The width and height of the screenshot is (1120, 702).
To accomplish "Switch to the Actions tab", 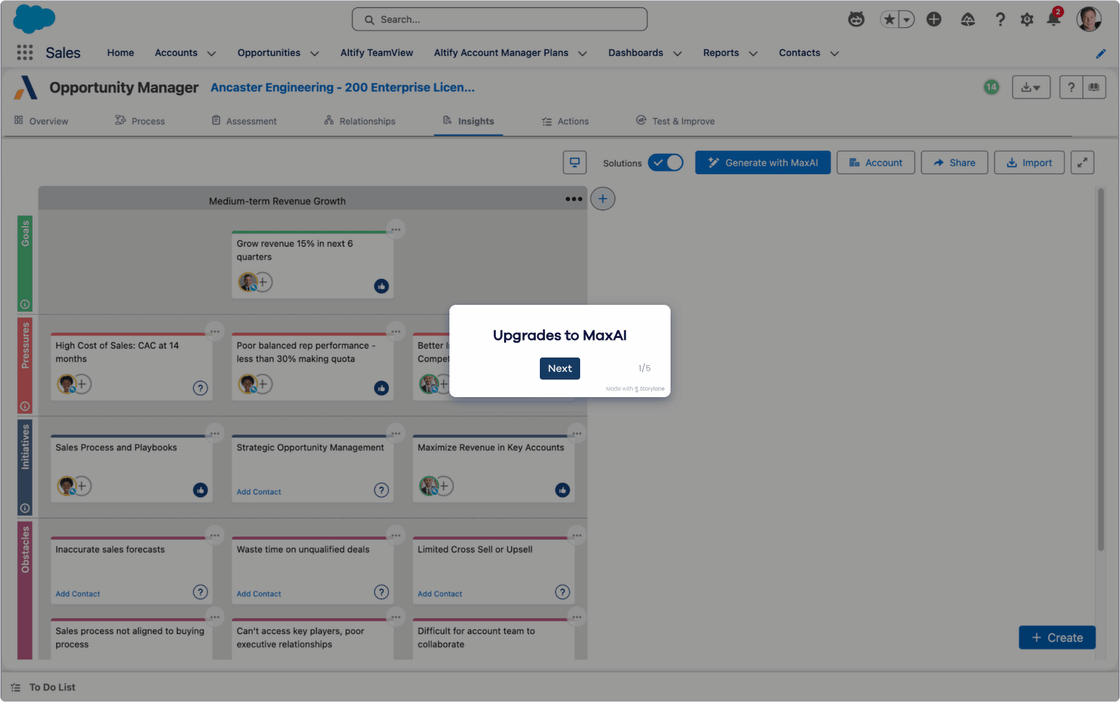I will click(566, 121).
